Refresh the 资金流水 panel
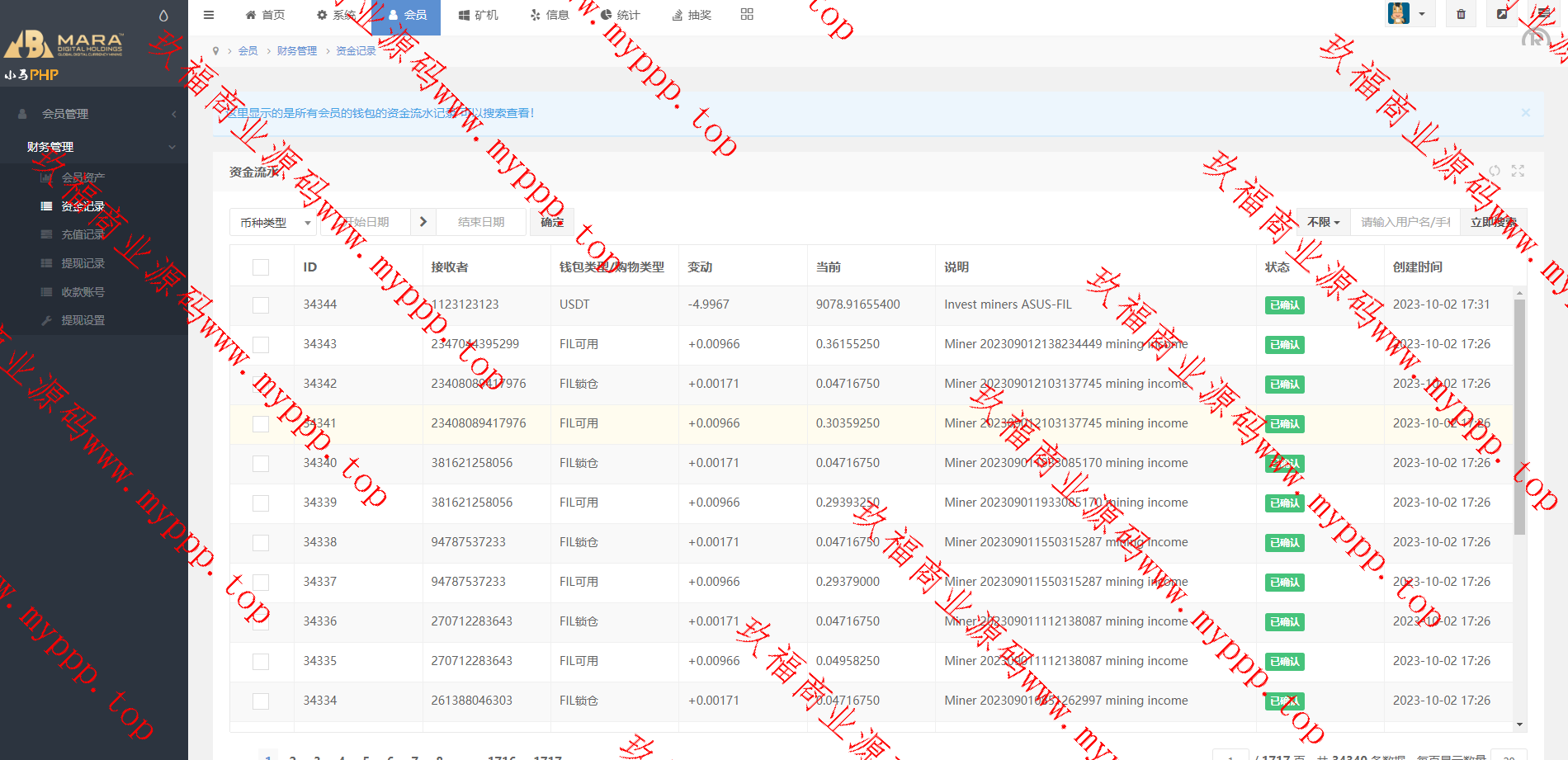 point(1495,171)
